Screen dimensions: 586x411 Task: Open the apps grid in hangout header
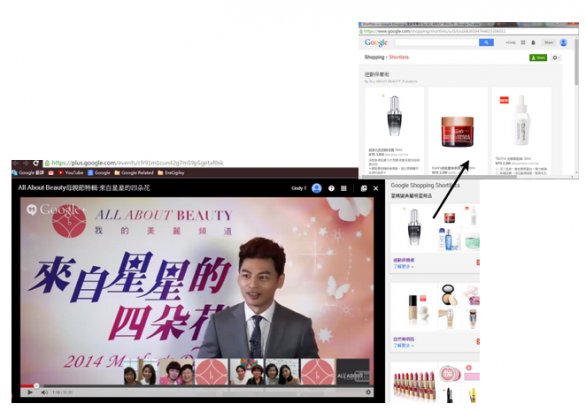point(343,188)
